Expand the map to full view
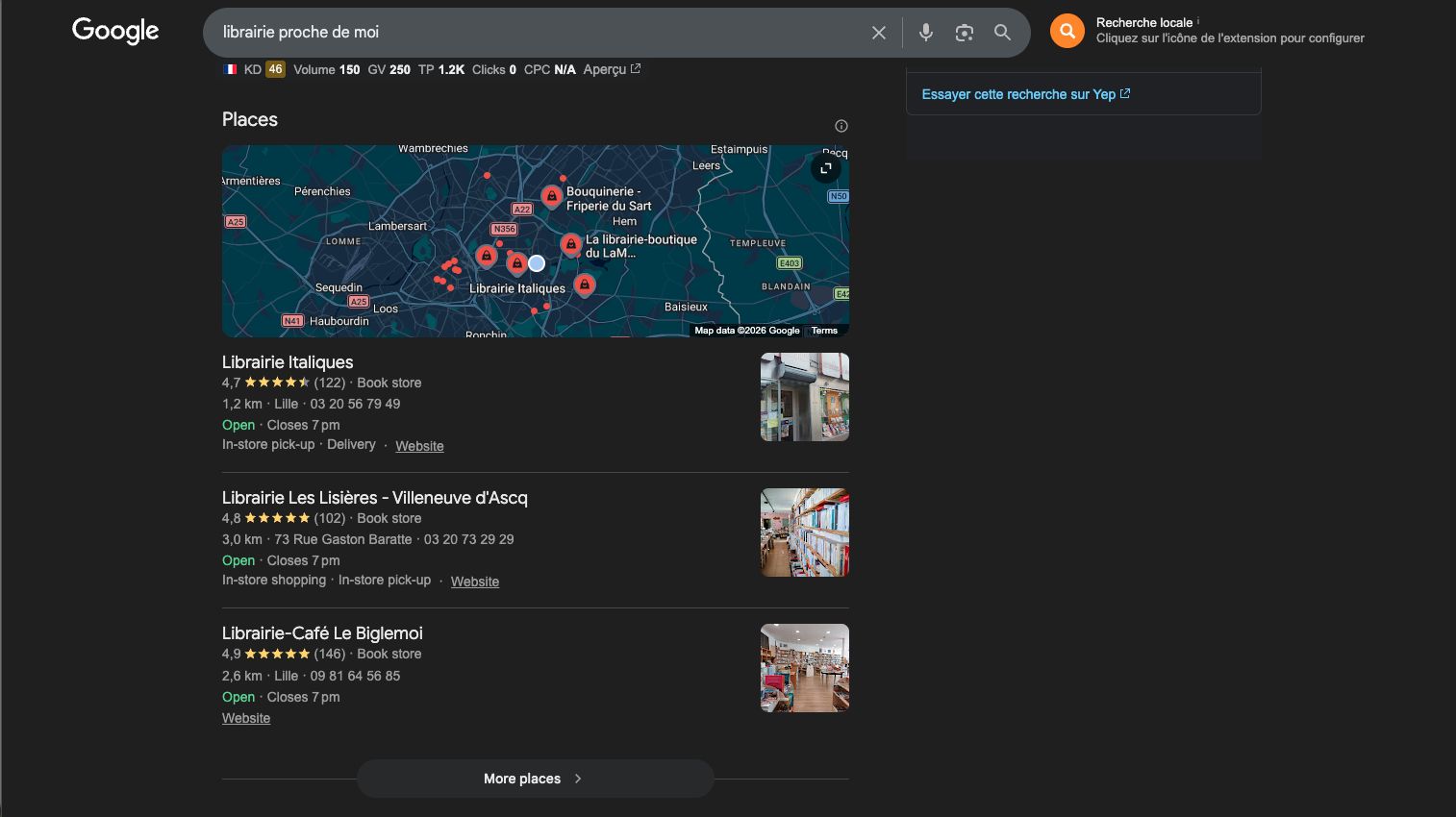 tap(825, 168)
